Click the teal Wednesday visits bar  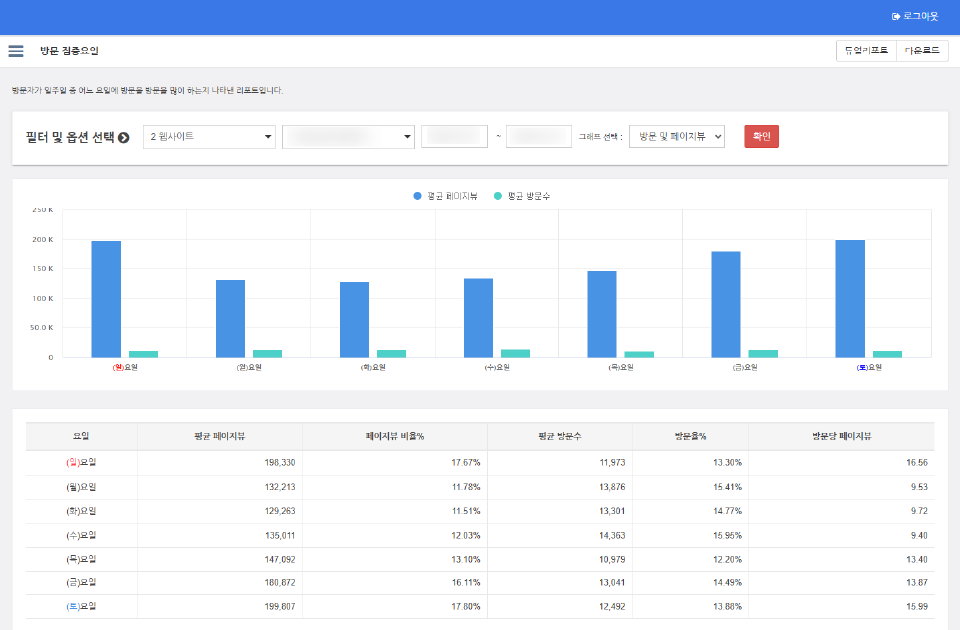pyautogui.click(x=515, y=353)
